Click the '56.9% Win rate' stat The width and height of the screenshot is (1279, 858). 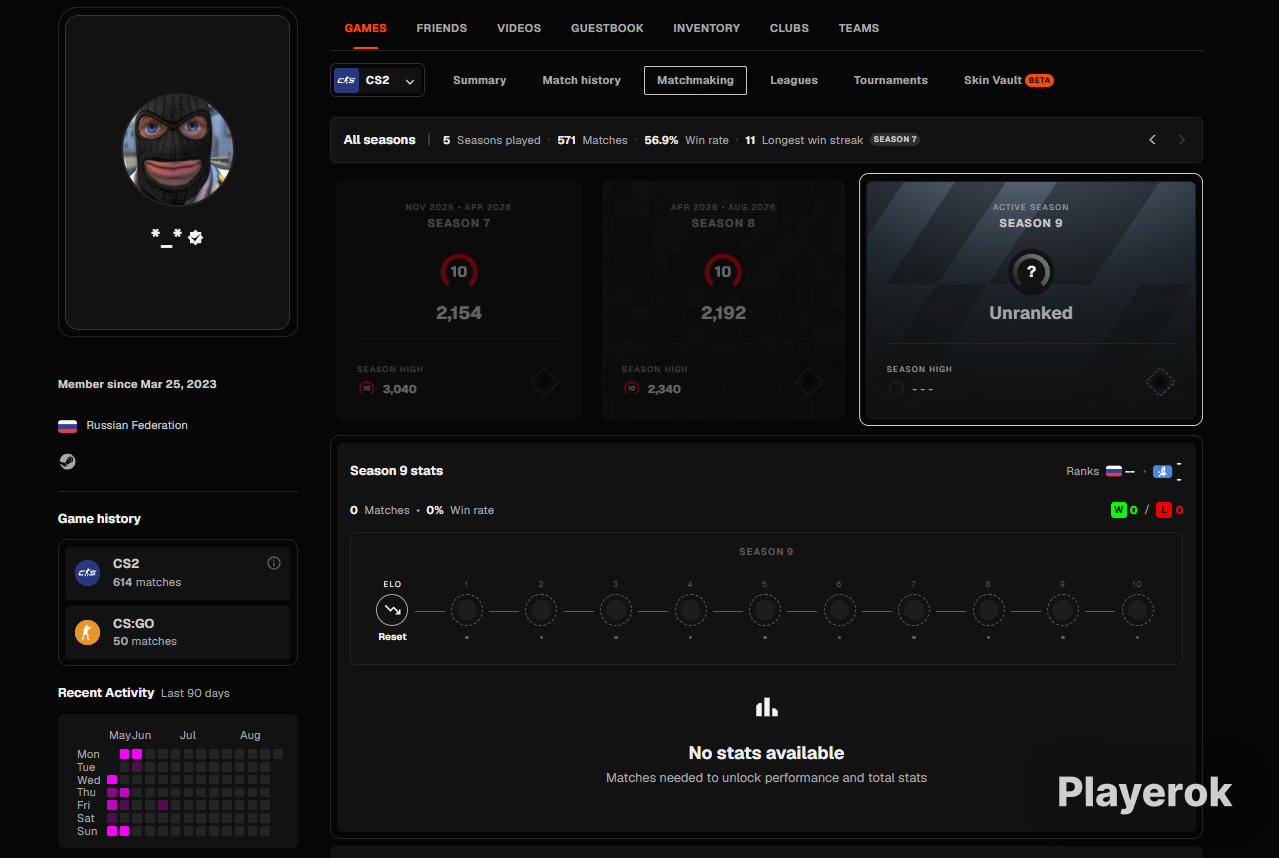pyautogui.click(x=686, y=140)
